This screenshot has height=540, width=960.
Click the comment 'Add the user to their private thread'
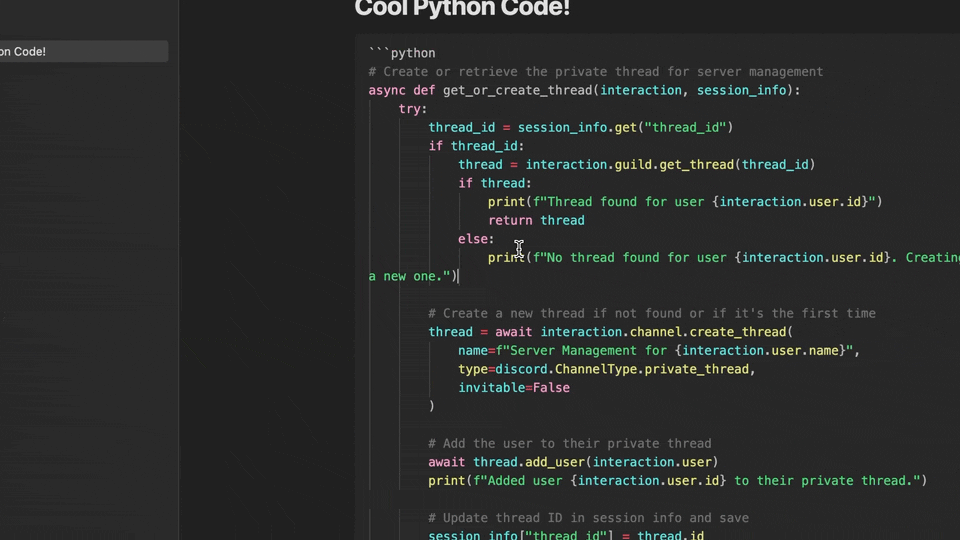point(570,443)
